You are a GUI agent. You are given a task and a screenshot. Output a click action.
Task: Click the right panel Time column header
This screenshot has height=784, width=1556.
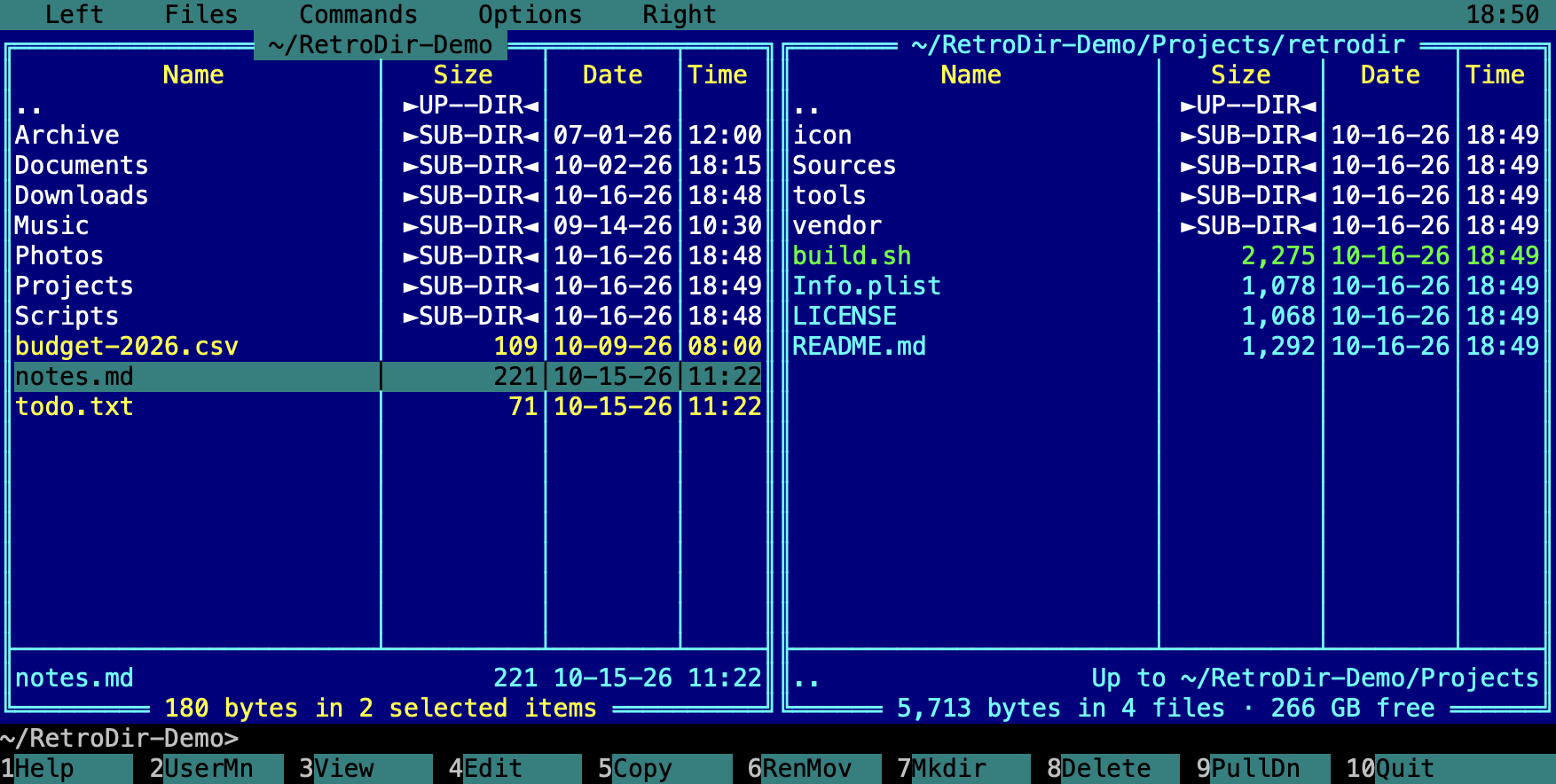[x=1495, y=74]
